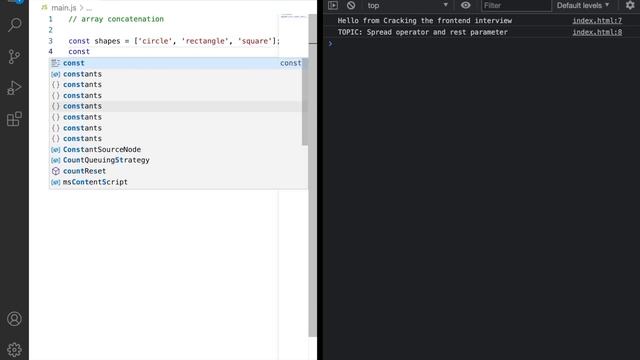Click the 'TOPIC: Spread operator and rest parameter' message
Screen dimensions: 640x360
click(x=422, y=32)
